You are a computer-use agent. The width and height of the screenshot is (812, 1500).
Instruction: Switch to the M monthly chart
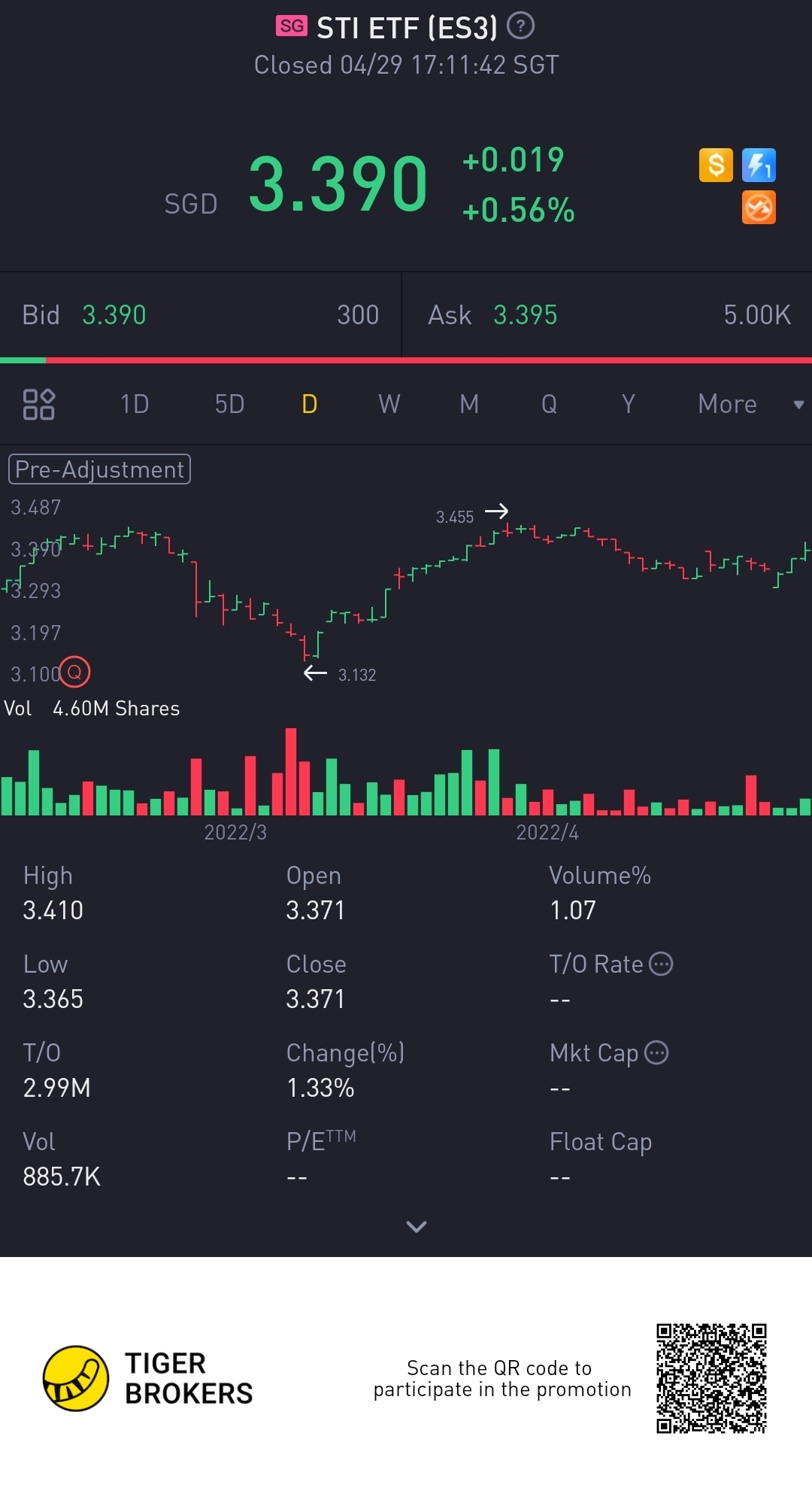[469, 404]
